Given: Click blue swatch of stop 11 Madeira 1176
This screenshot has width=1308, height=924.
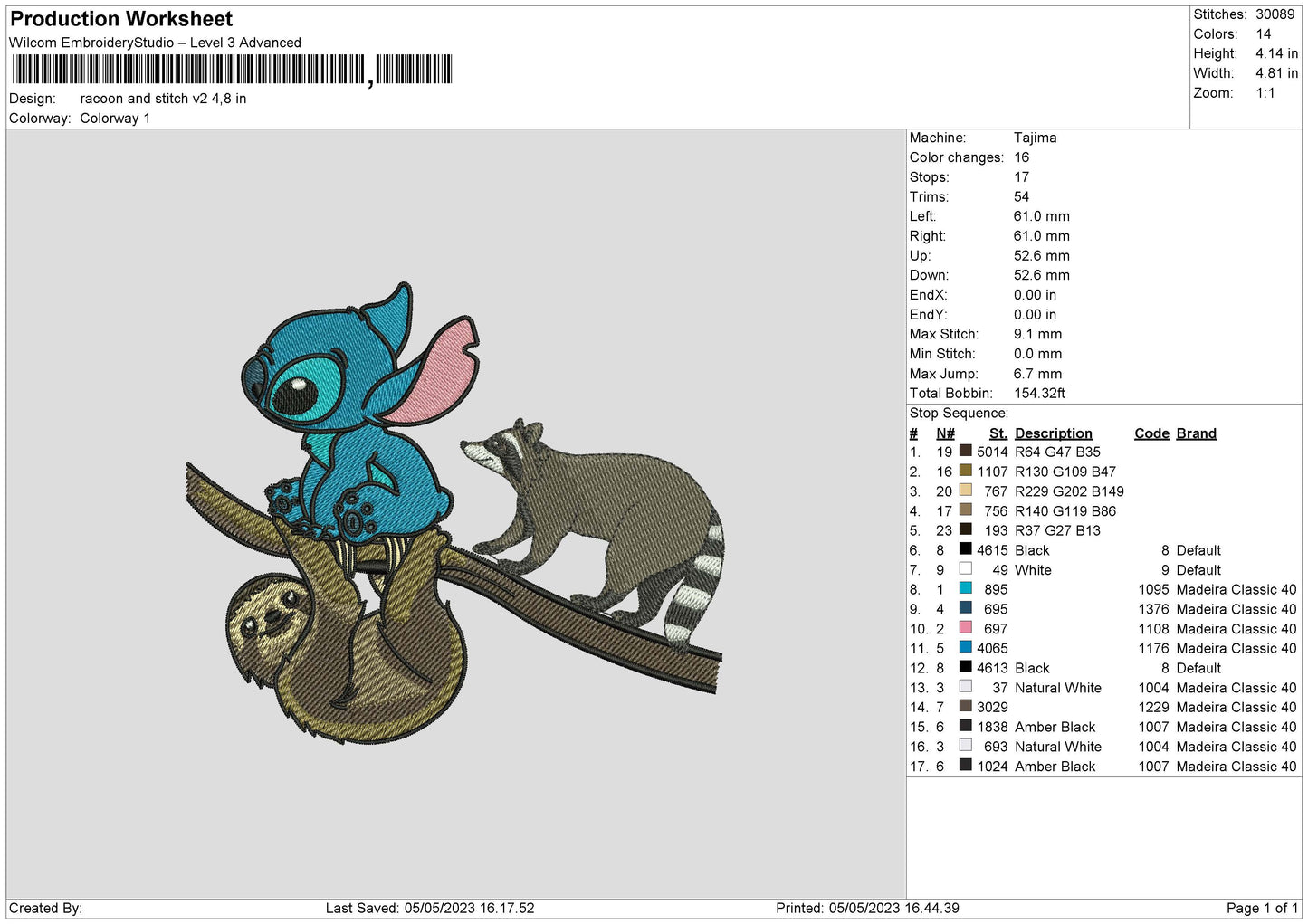Looking at the screenshot, I should tap(965, 647).
